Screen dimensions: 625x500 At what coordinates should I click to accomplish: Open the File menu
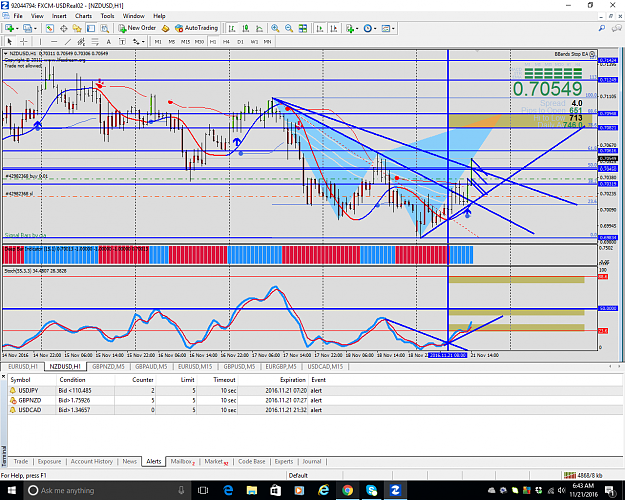[x=18, y=16]
